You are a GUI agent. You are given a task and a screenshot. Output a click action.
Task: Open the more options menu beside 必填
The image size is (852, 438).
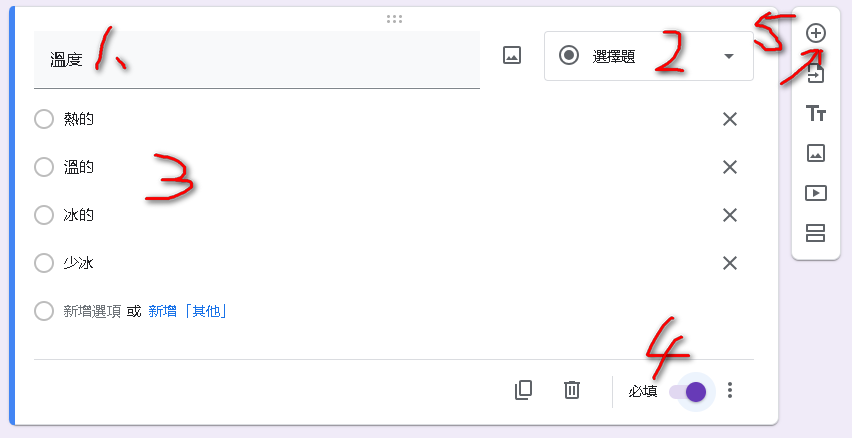coord(730,390)
